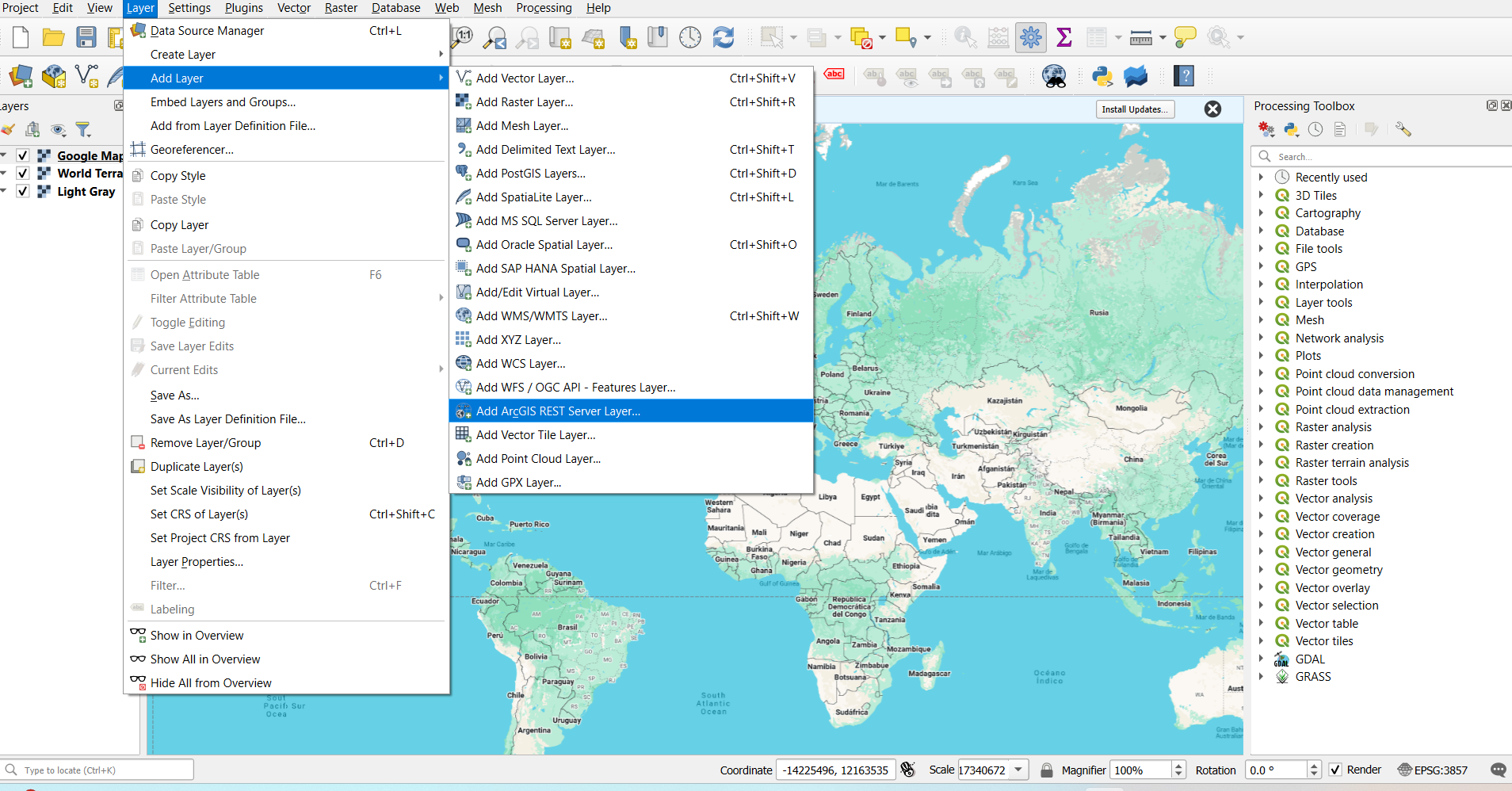The image size is (1512, 791).
Task: Increase rotation using the stepper control
Action: pos(1314,765)
